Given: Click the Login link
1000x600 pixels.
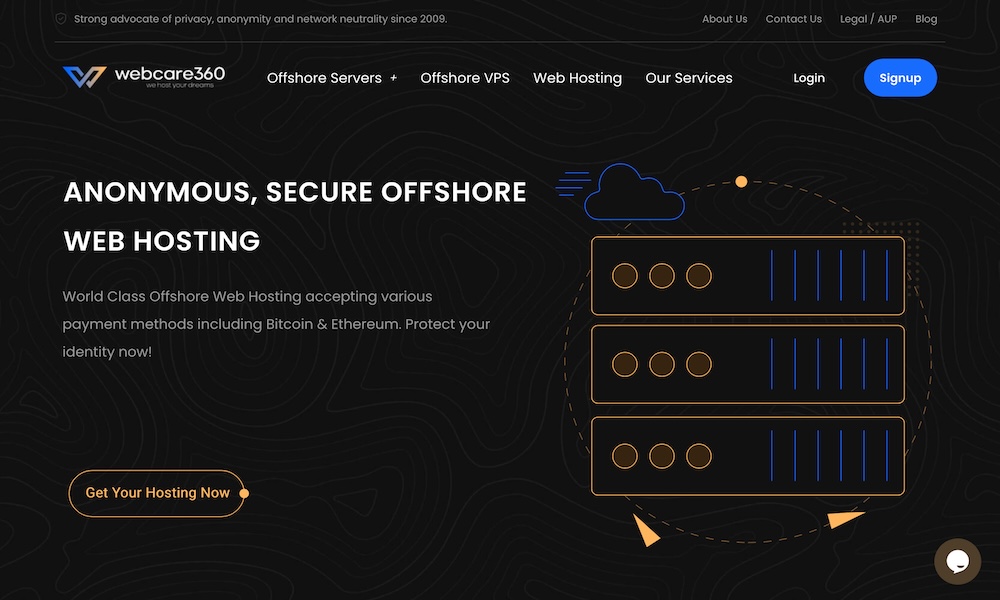Looking at the screenshot, I should (809, 78).
